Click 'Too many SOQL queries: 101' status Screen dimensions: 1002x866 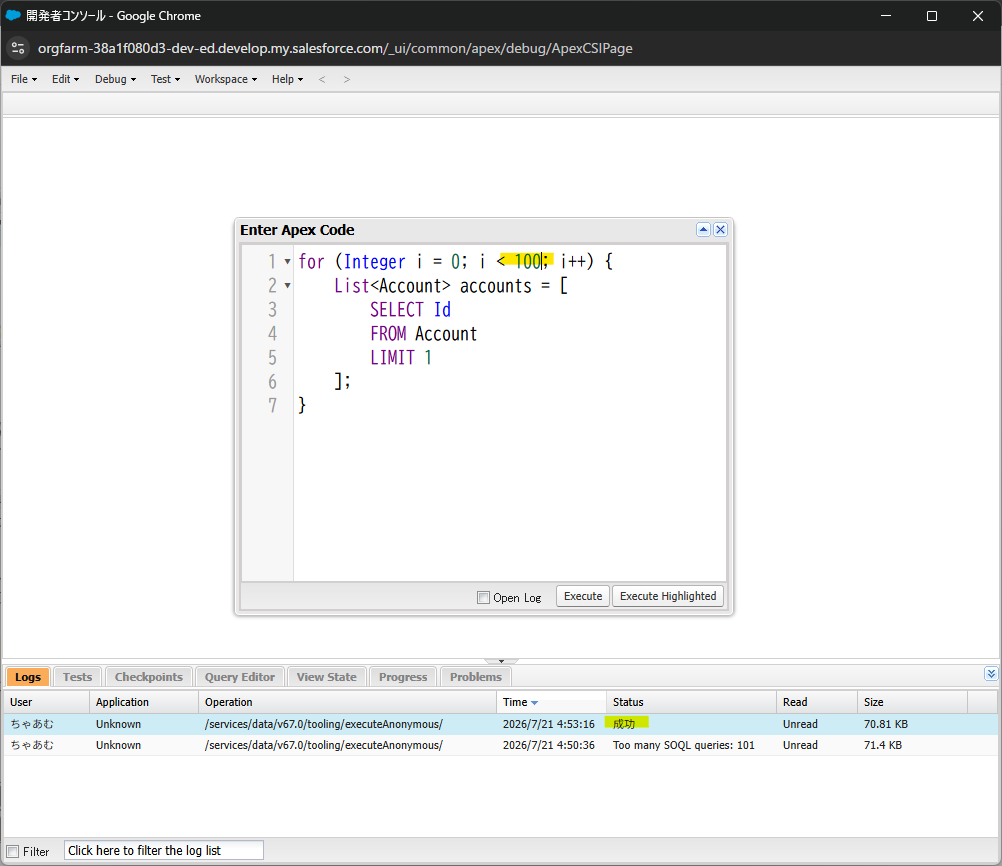[683, 745]
